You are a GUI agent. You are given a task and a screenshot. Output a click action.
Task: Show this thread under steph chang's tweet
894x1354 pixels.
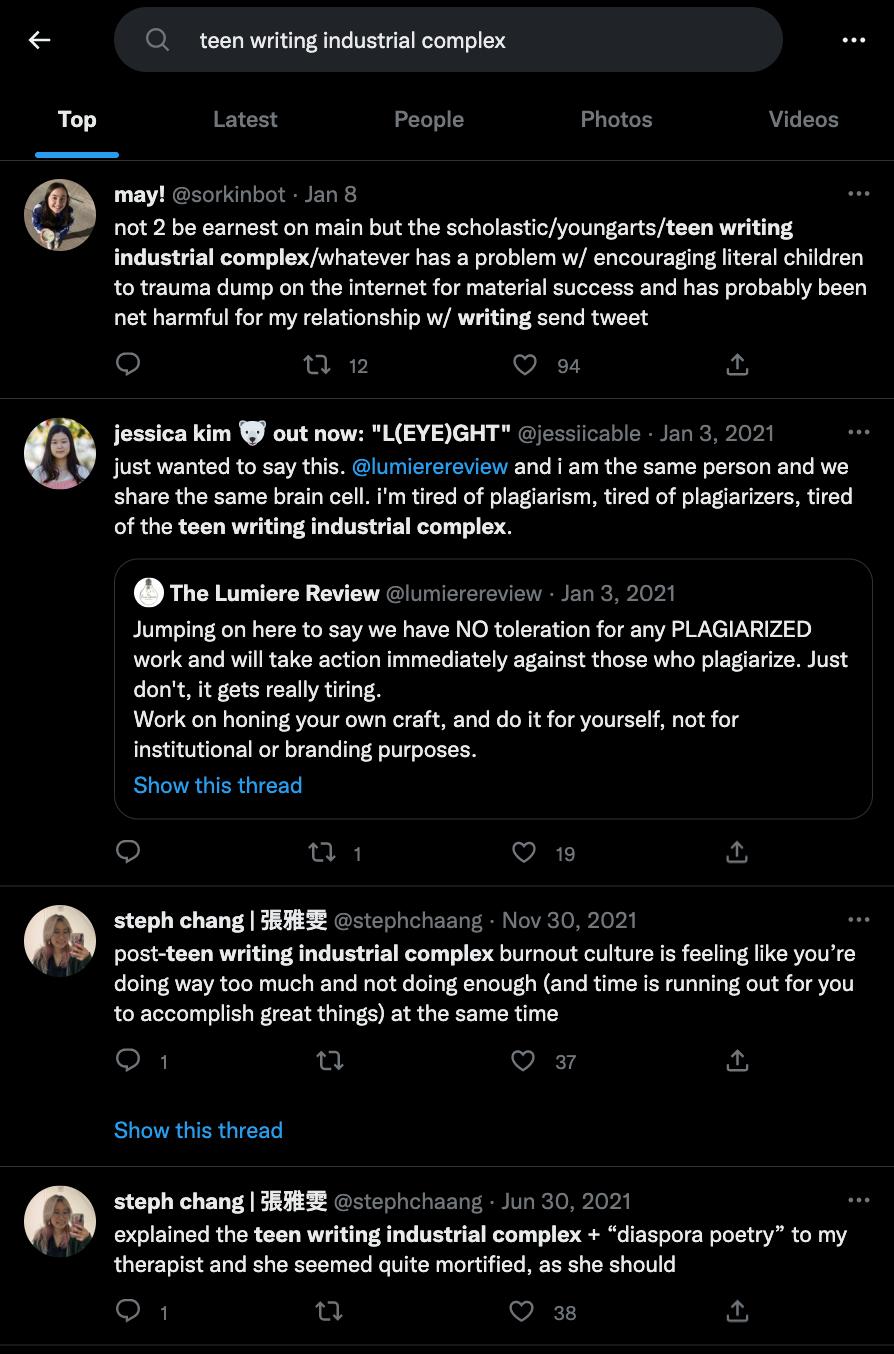198,1131
